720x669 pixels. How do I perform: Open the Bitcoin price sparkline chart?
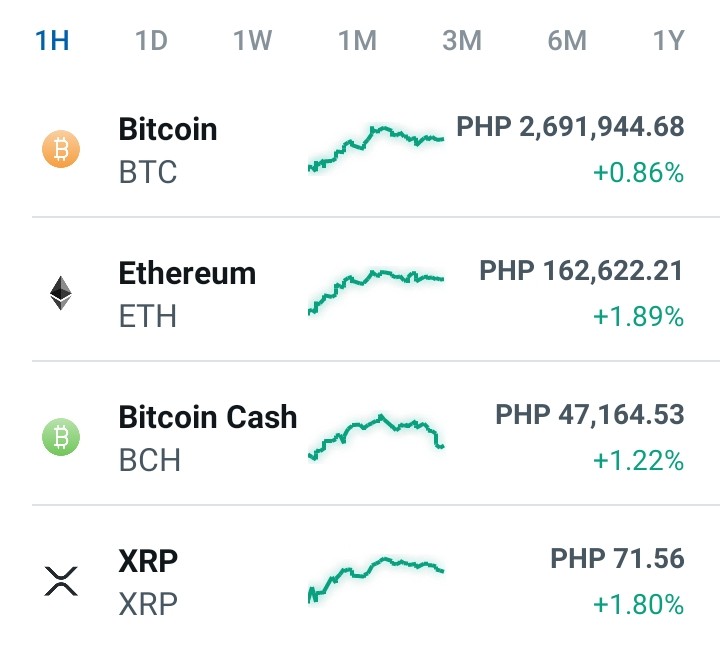pyautogui.click(x=376, y=149)
